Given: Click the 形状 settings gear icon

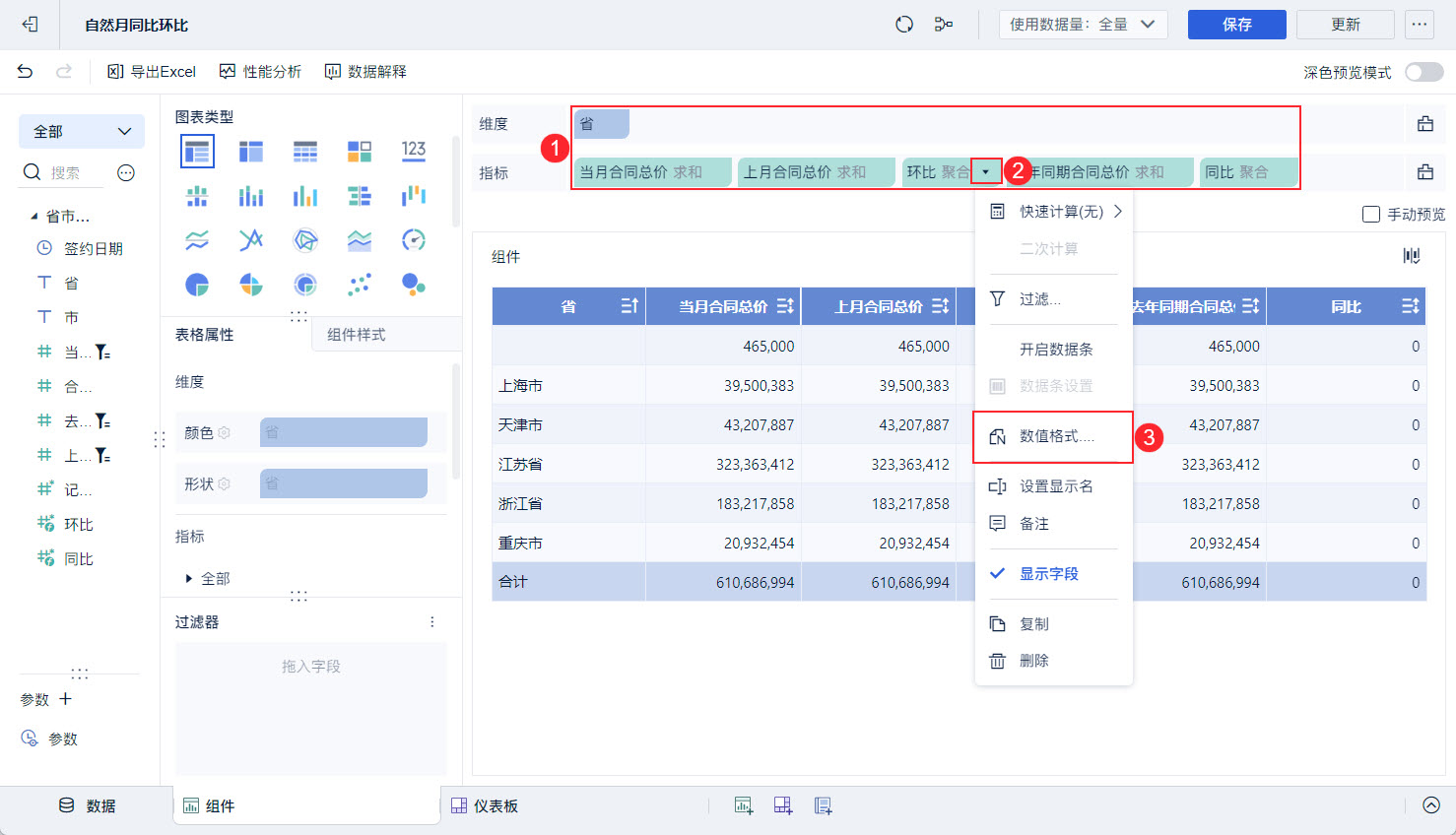Looking at the screenshot, I should click(224, 483).
